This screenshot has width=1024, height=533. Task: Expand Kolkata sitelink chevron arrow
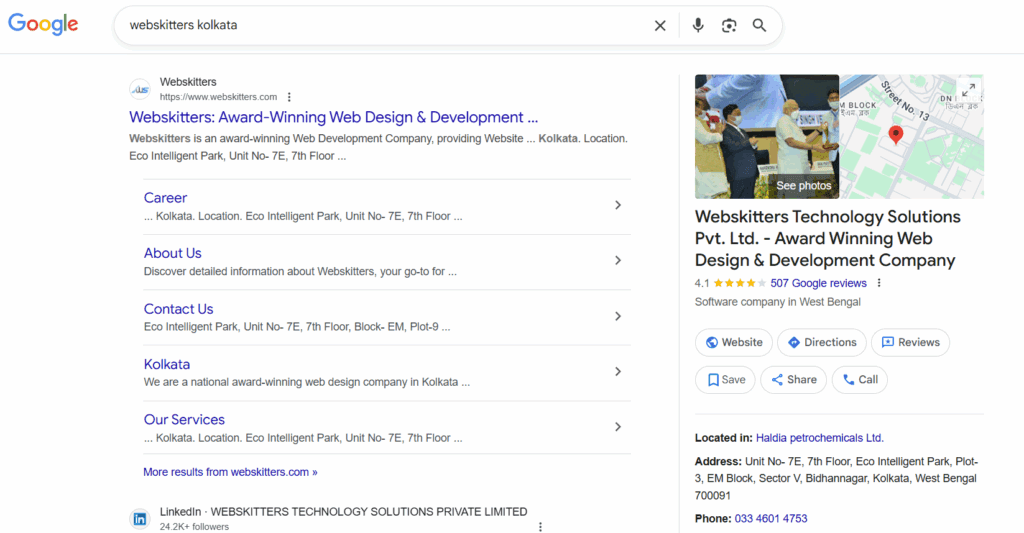tap(618, 372)
